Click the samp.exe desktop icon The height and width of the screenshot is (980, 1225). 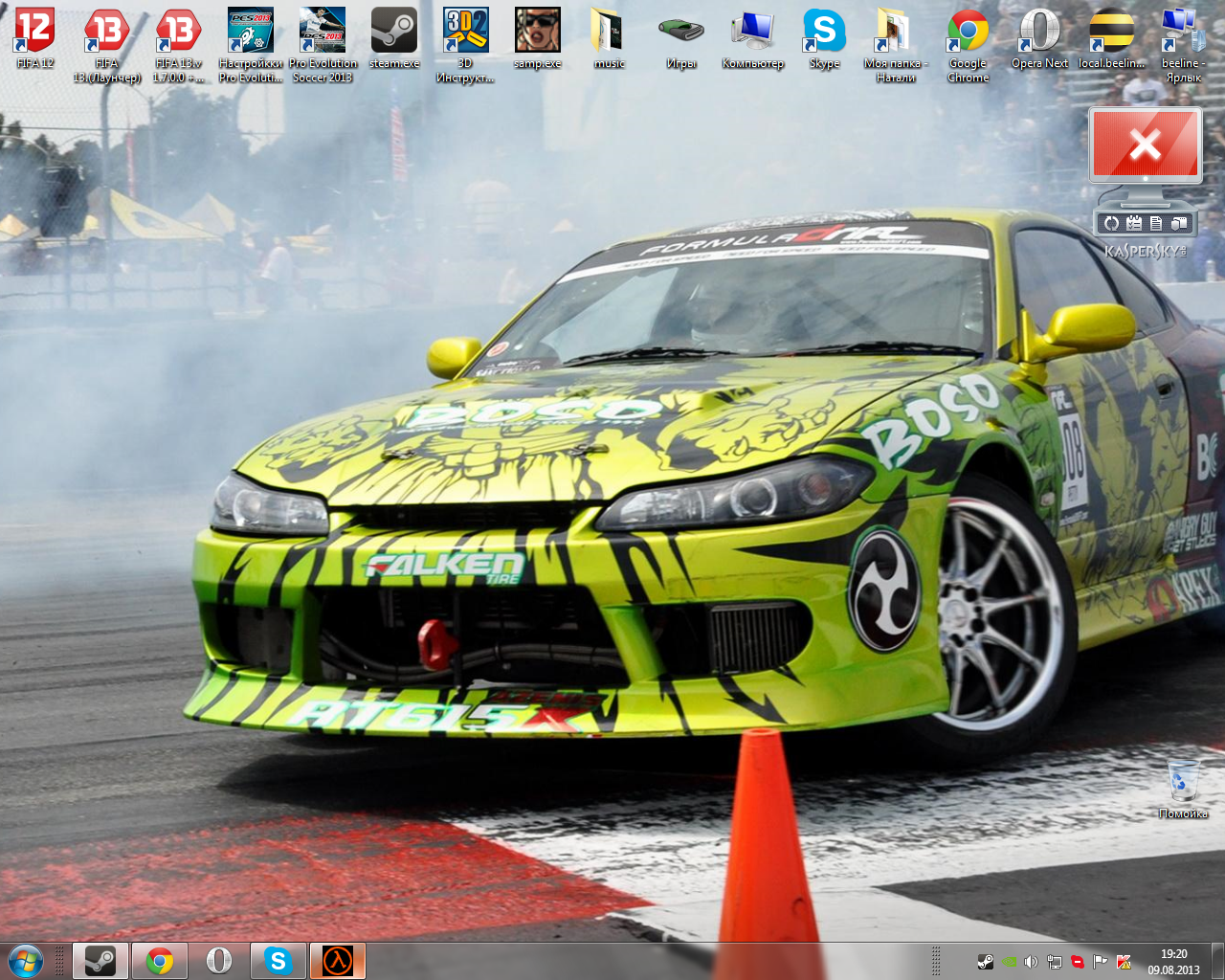click(537, 33)
